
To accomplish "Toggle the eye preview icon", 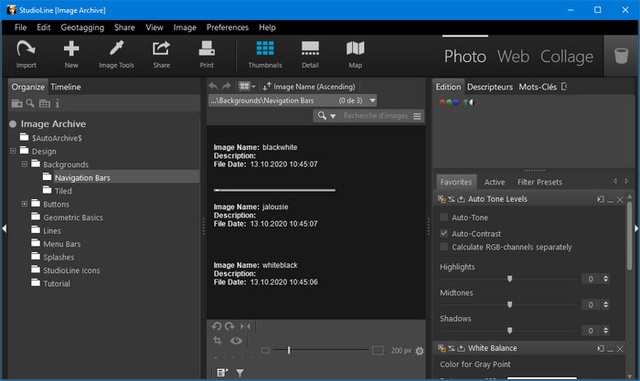I will coord(236,340).
